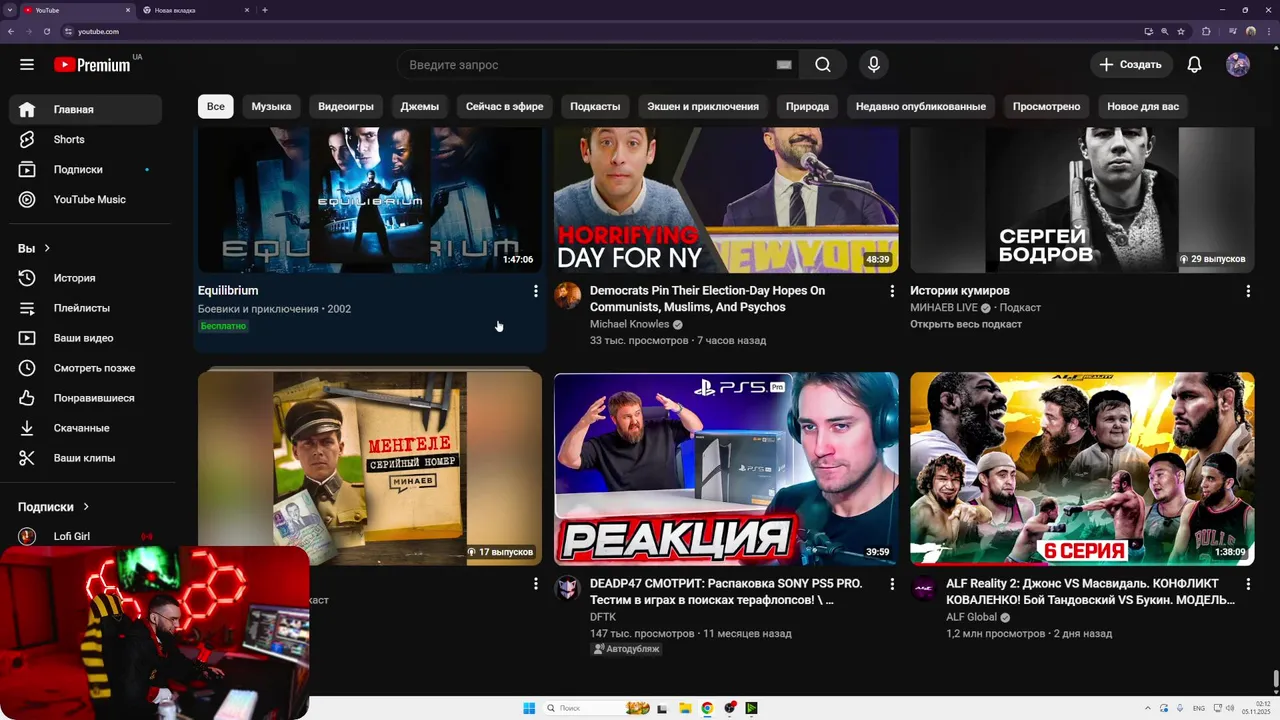Open ALF Global channel avatar

pos(924,588)
